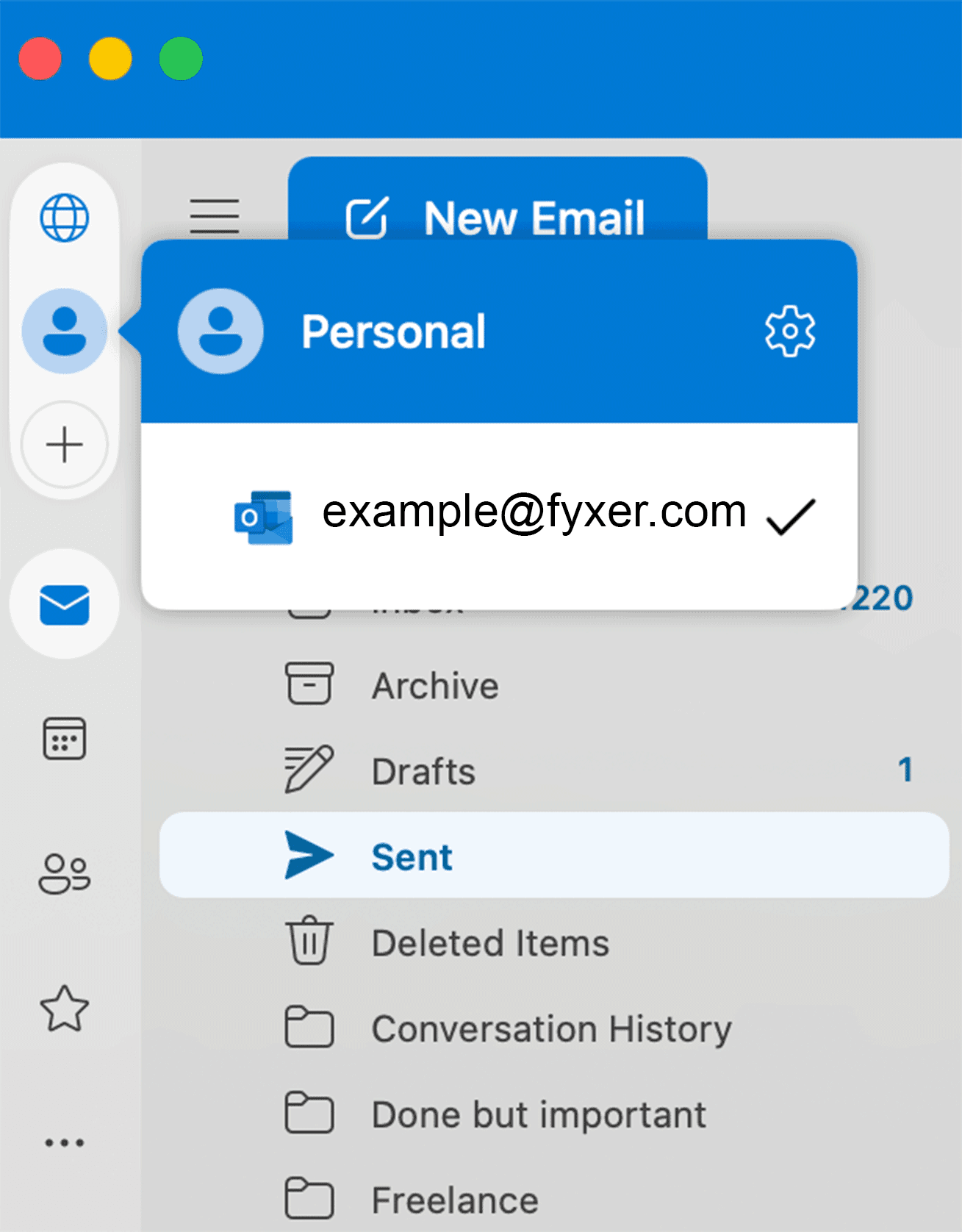Open the Conversation History folder
Viewport: 962px width, 1232px height.
coord(554,1028)
